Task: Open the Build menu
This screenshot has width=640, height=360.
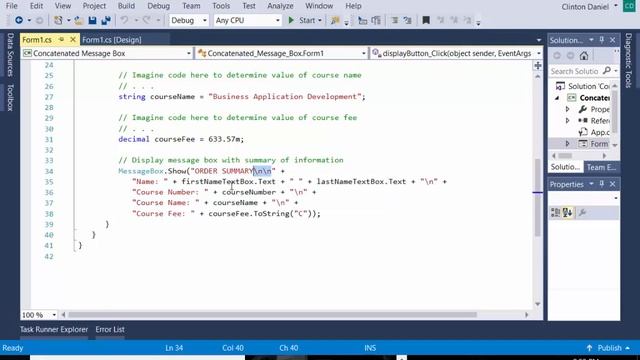Action: tap(126, 6)
